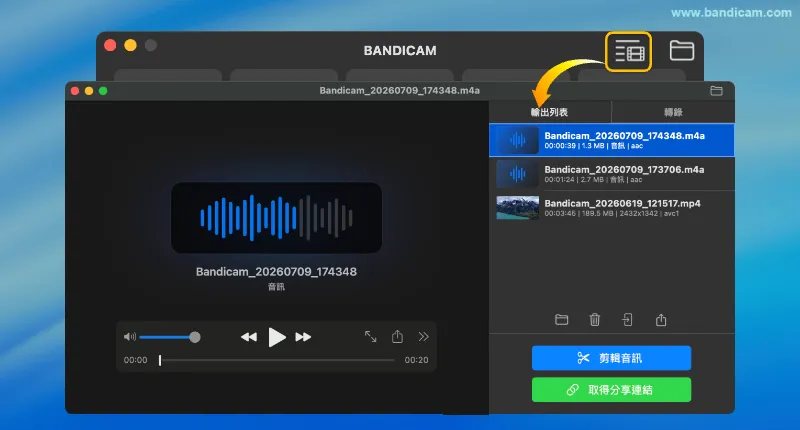Mute audio via the speaker icon
The width and height of the screenshot is (800, 430).
[130, 337]
